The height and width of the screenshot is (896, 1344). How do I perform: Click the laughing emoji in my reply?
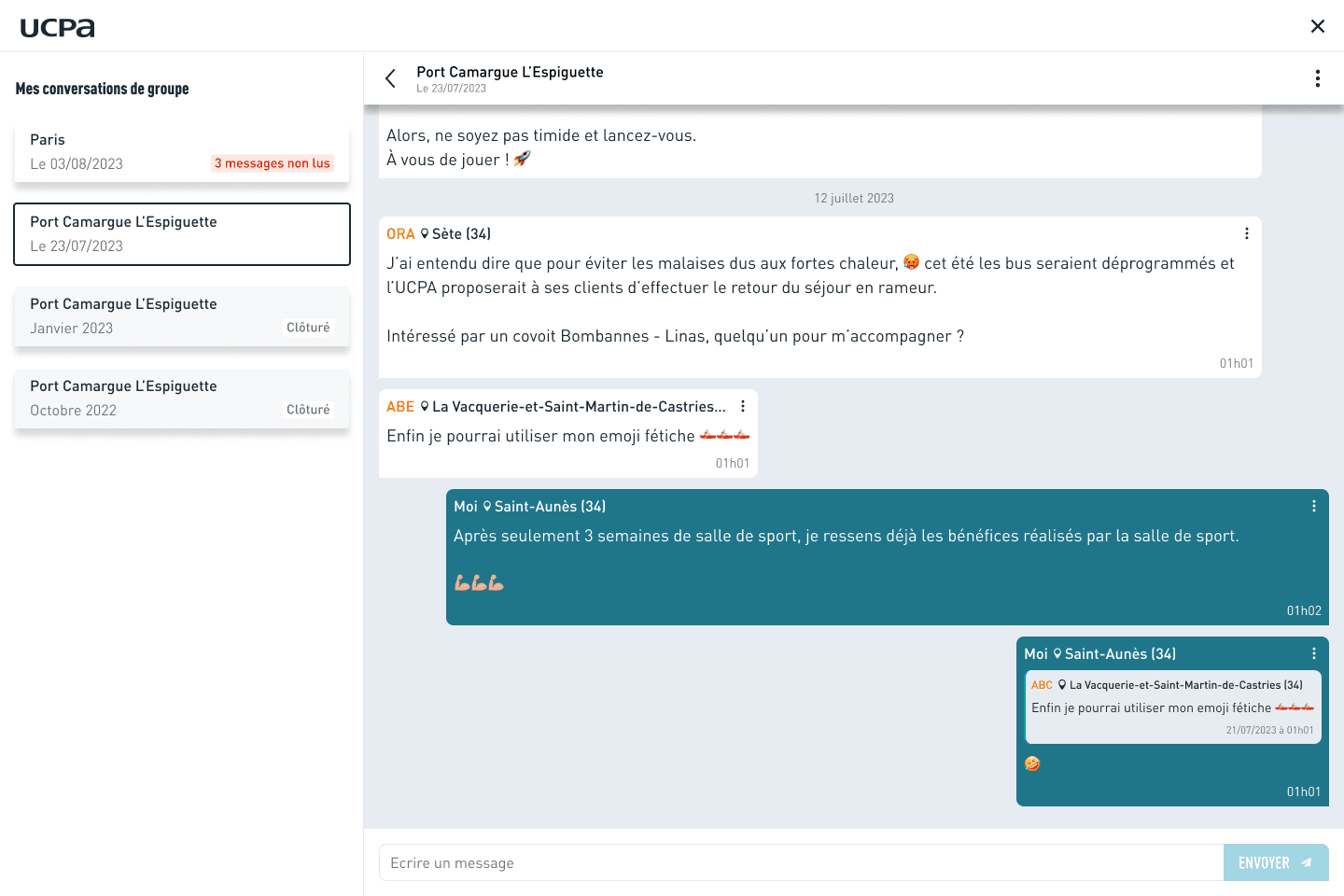point(1032,763)
